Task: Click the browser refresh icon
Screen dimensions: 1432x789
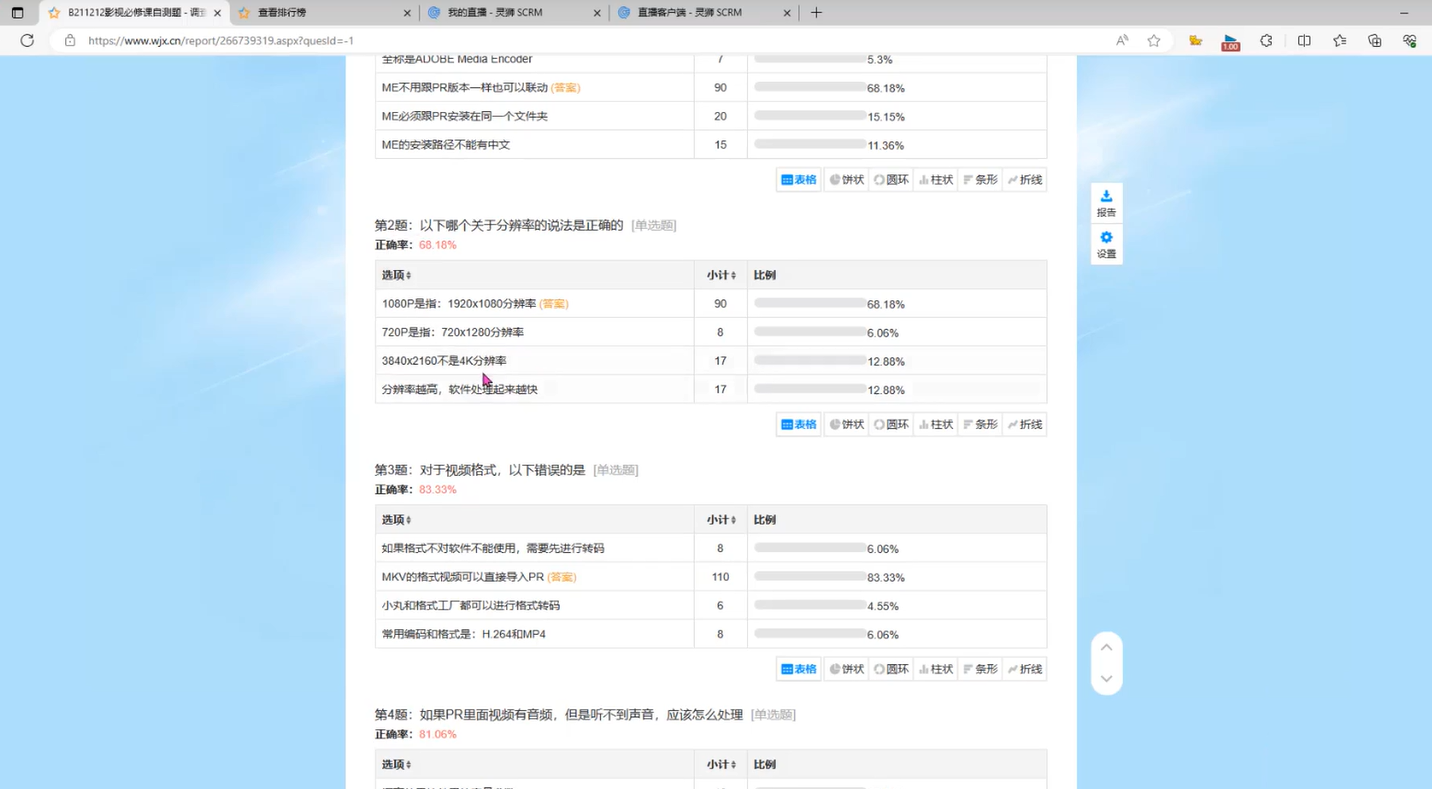Action: tap(27, 41)
